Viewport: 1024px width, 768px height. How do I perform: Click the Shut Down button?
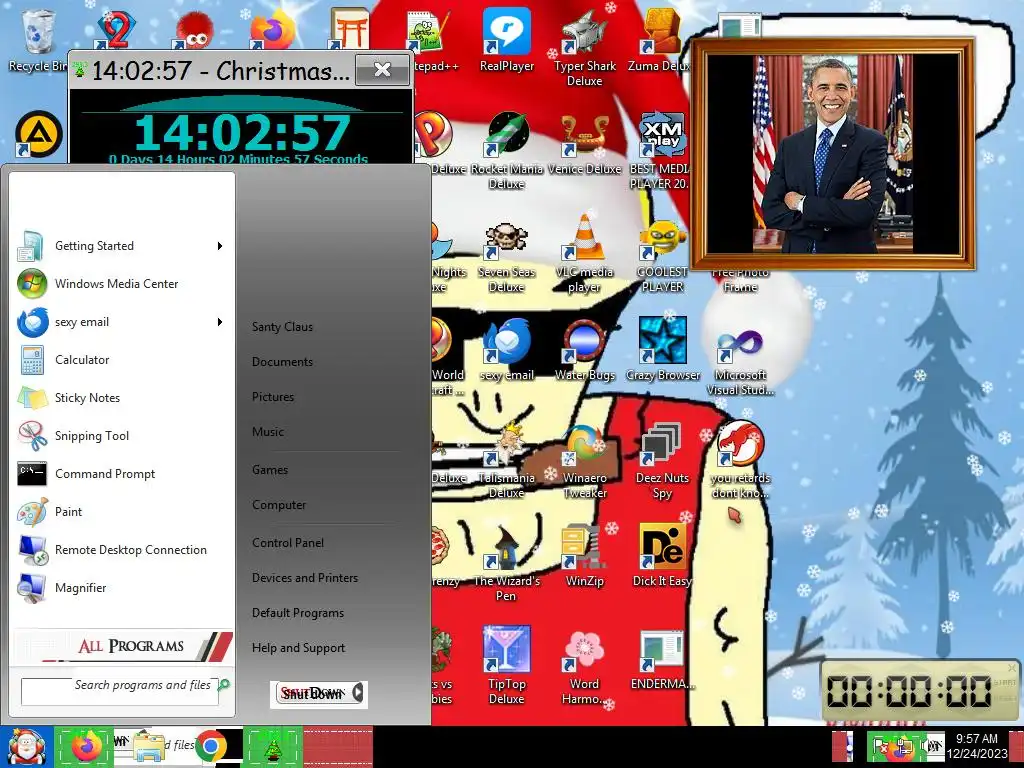pyautogui.click(x=312, y=693)
